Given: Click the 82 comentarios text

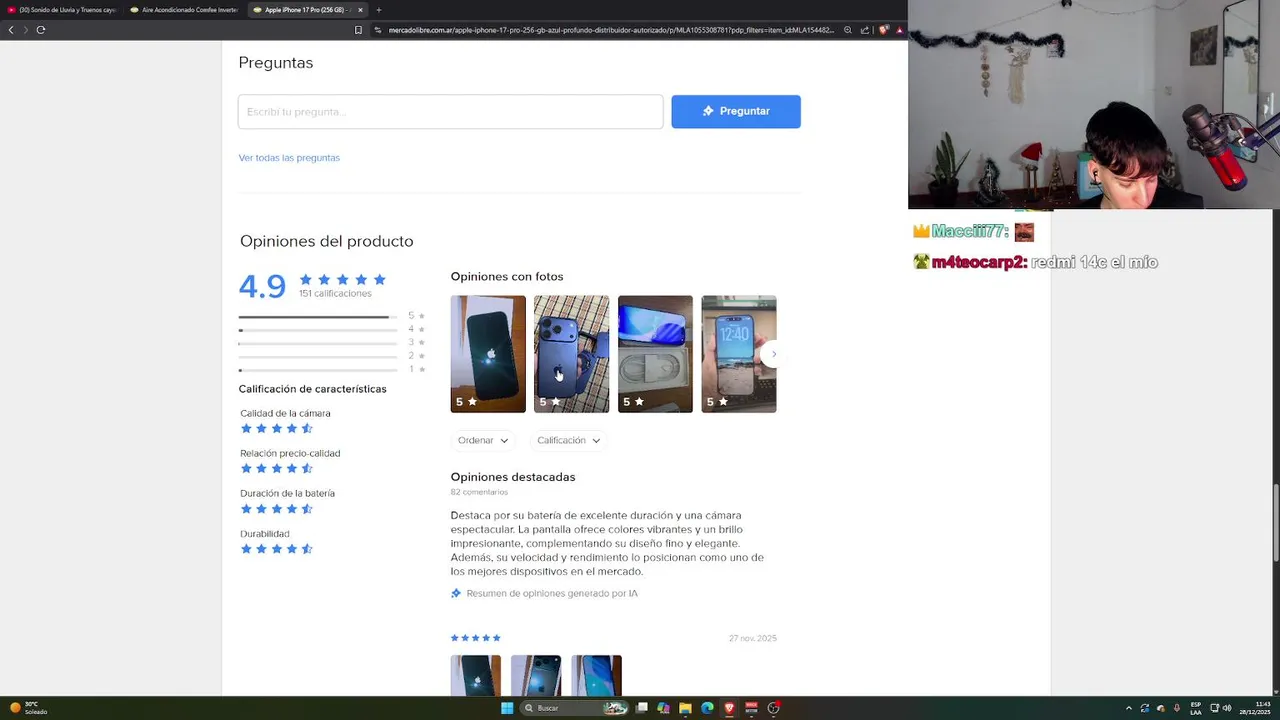Looking at the screenshot, I should click(479, 492).
